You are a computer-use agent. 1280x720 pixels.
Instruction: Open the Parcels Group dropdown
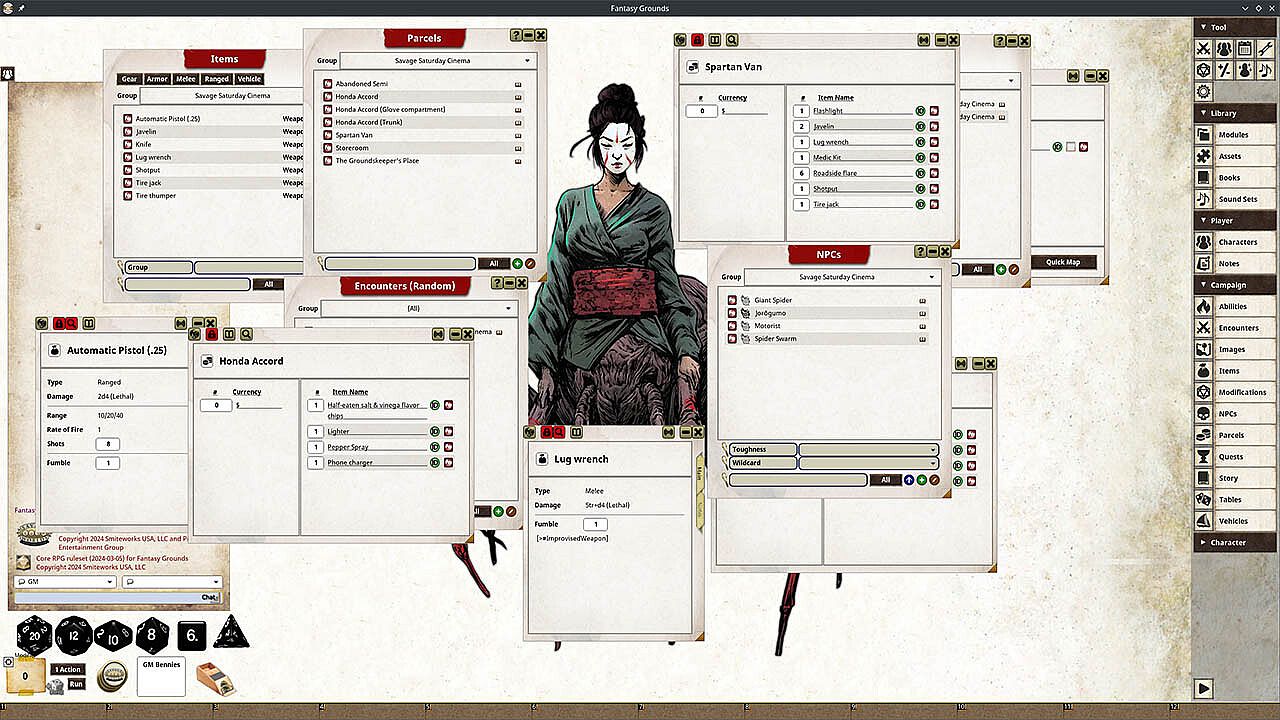438,61
